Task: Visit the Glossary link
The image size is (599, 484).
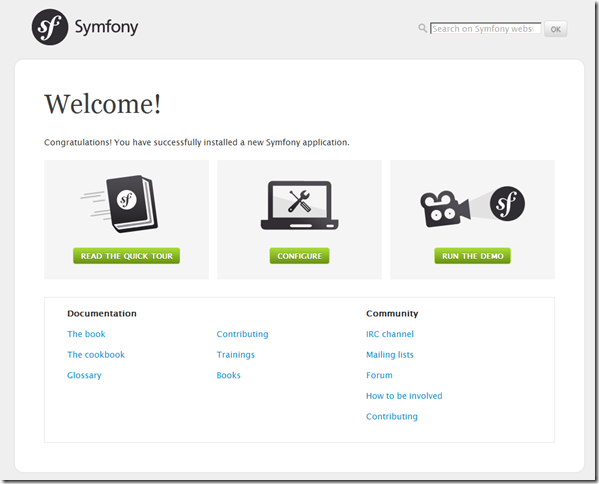Action: (x=84, y=376)
